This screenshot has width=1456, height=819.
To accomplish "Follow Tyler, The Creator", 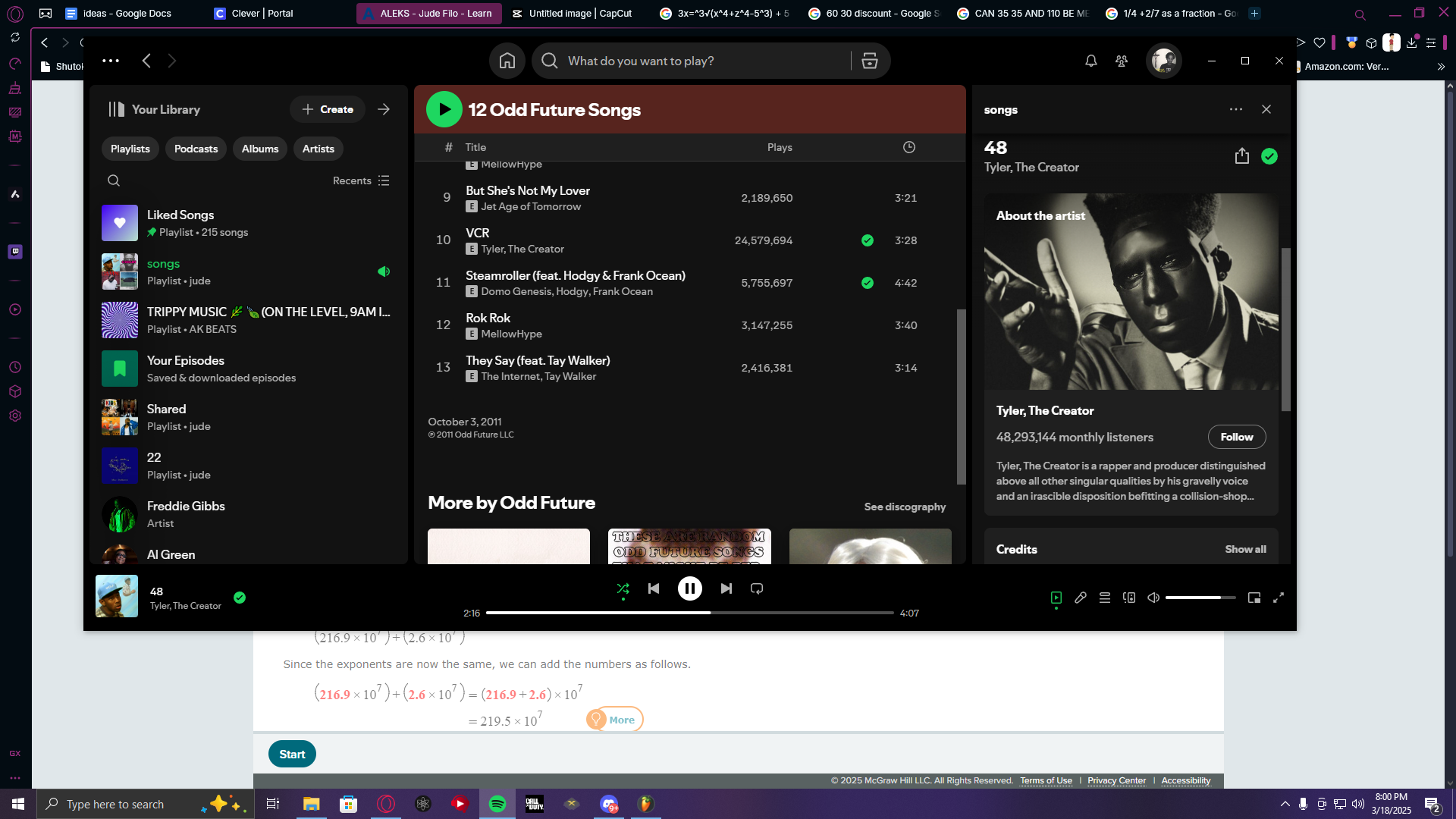I will 1237,437.
